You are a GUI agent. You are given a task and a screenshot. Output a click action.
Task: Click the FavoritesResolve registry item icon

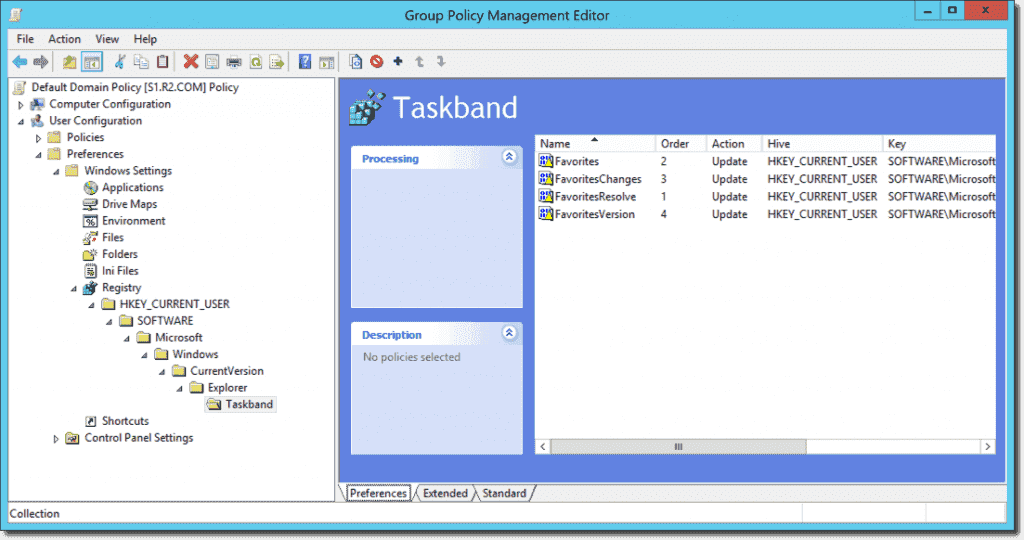click(545, 196)
